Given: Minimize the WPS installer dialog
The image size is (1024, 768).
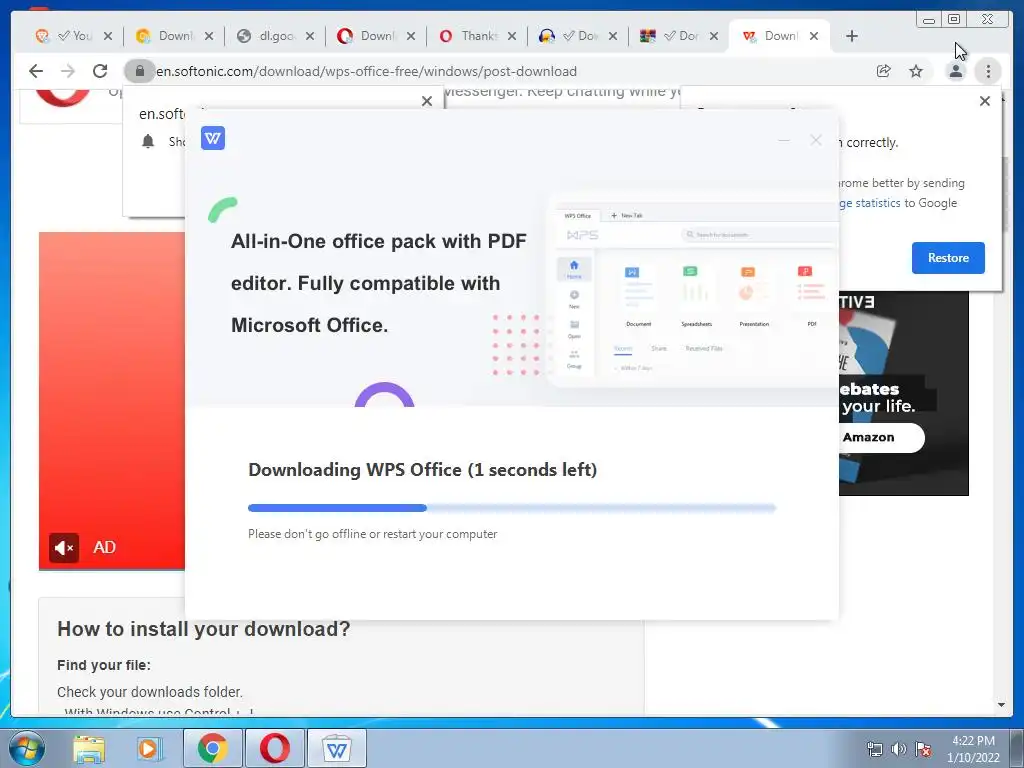Looking at the screenshot, I should click(784, 140).
